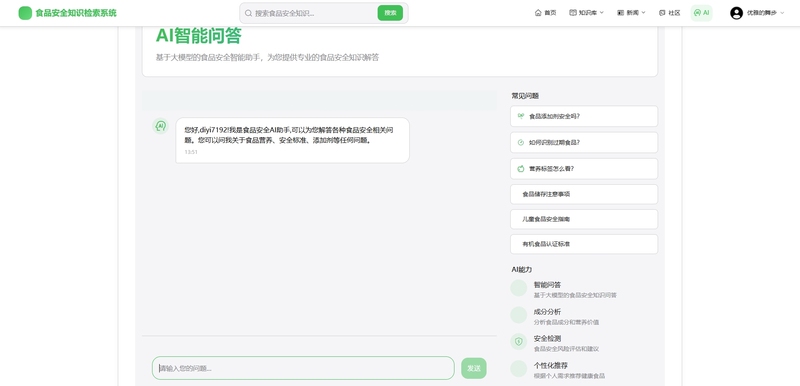The height and width of the screenshot is (386, 800).
Task: Select 儿童食品安全指南 quick question
Action: 584,219
